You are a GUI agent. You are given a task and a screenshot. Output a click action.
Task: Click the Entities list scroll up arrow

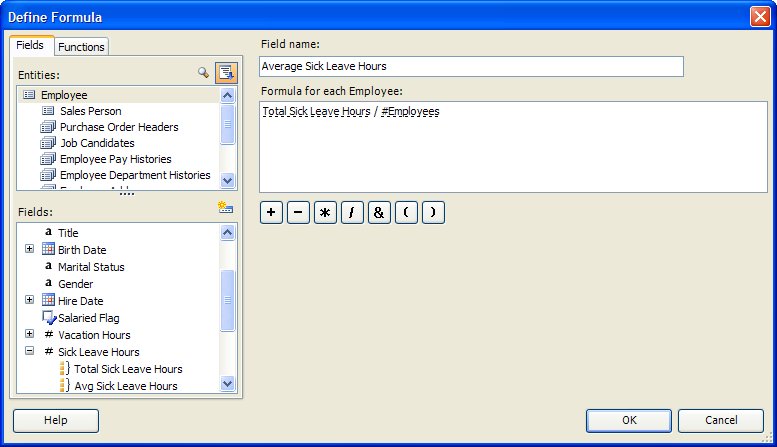click(x=227, y=95)
